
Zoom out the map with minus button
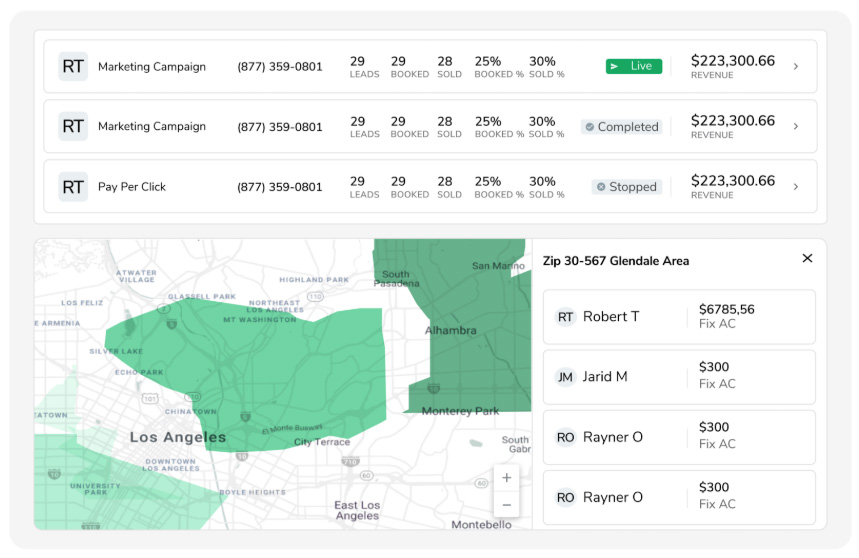(507, 505)
